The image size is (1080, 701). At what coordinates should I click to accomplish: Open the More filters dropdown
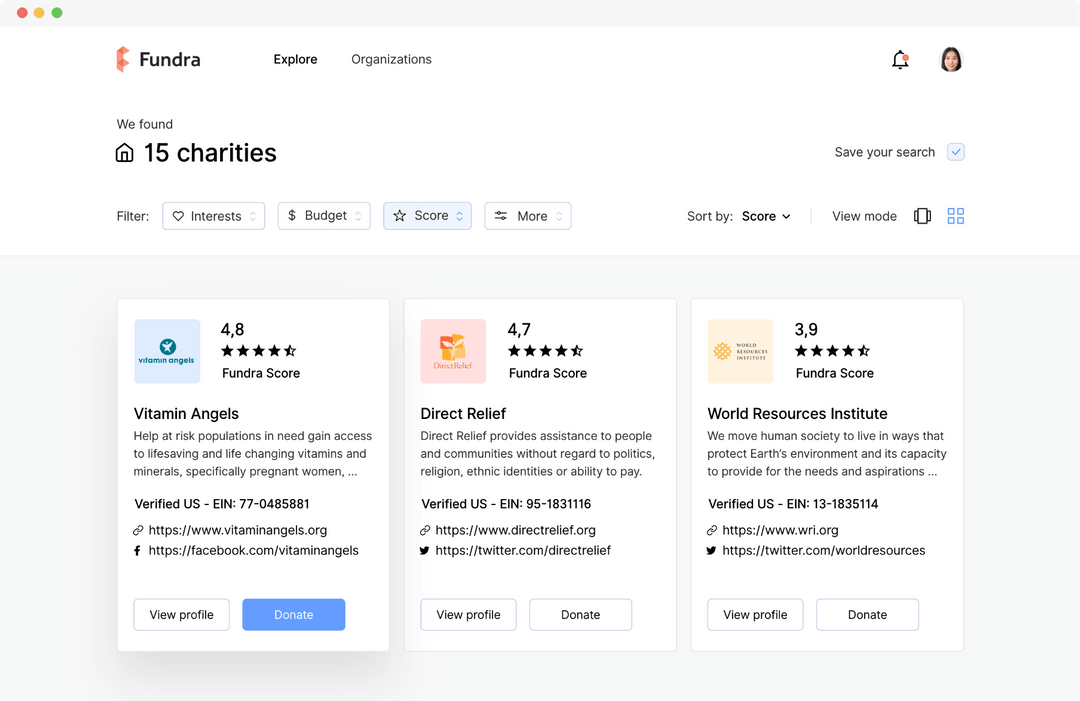528,216
